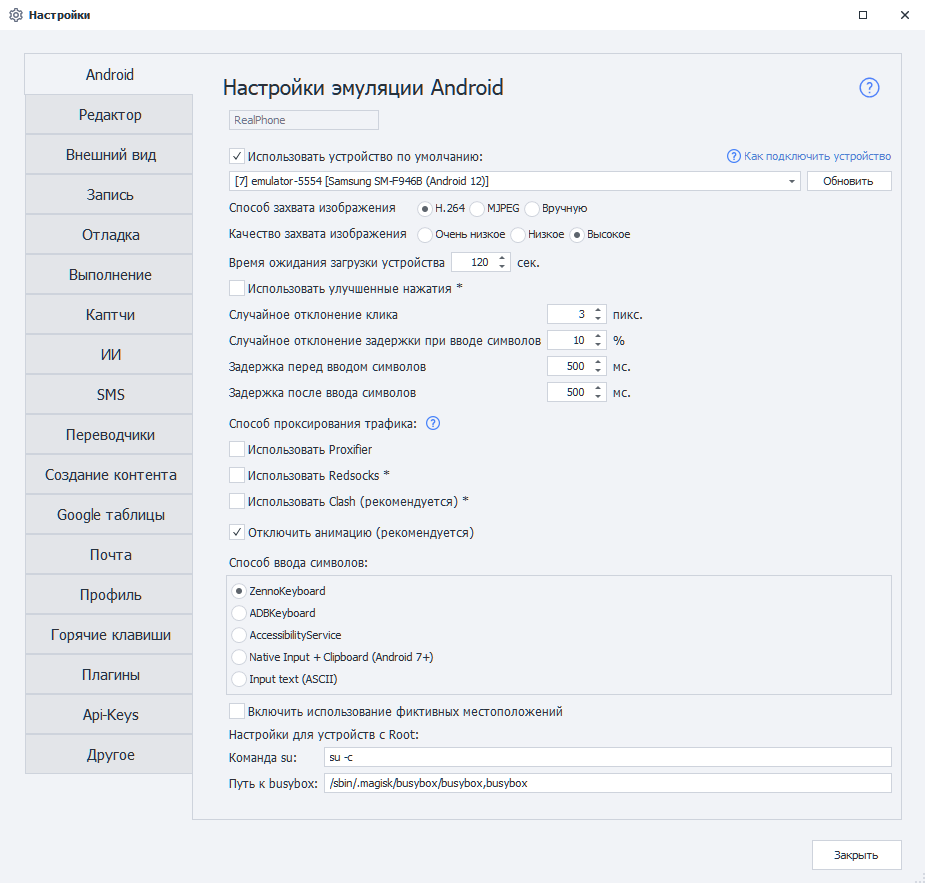Switch to the Android tab
Viewport: 925px width, 883px height.
point(109,74)
